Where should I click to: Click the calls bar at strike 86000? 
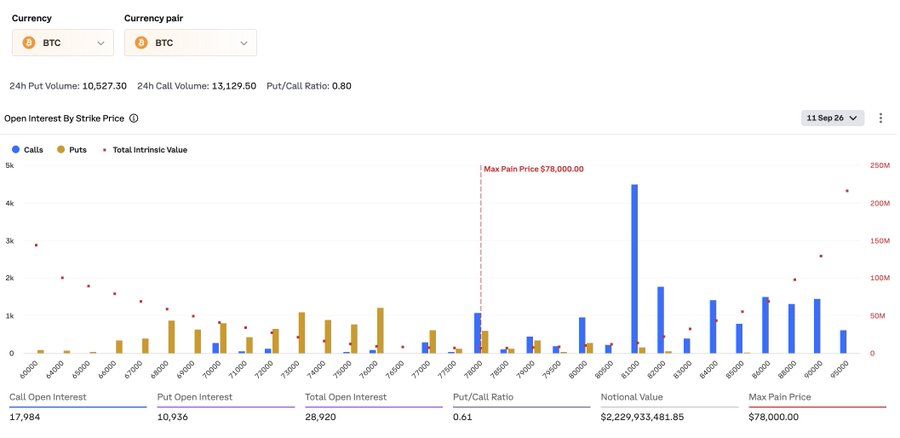tap(765, 325)
